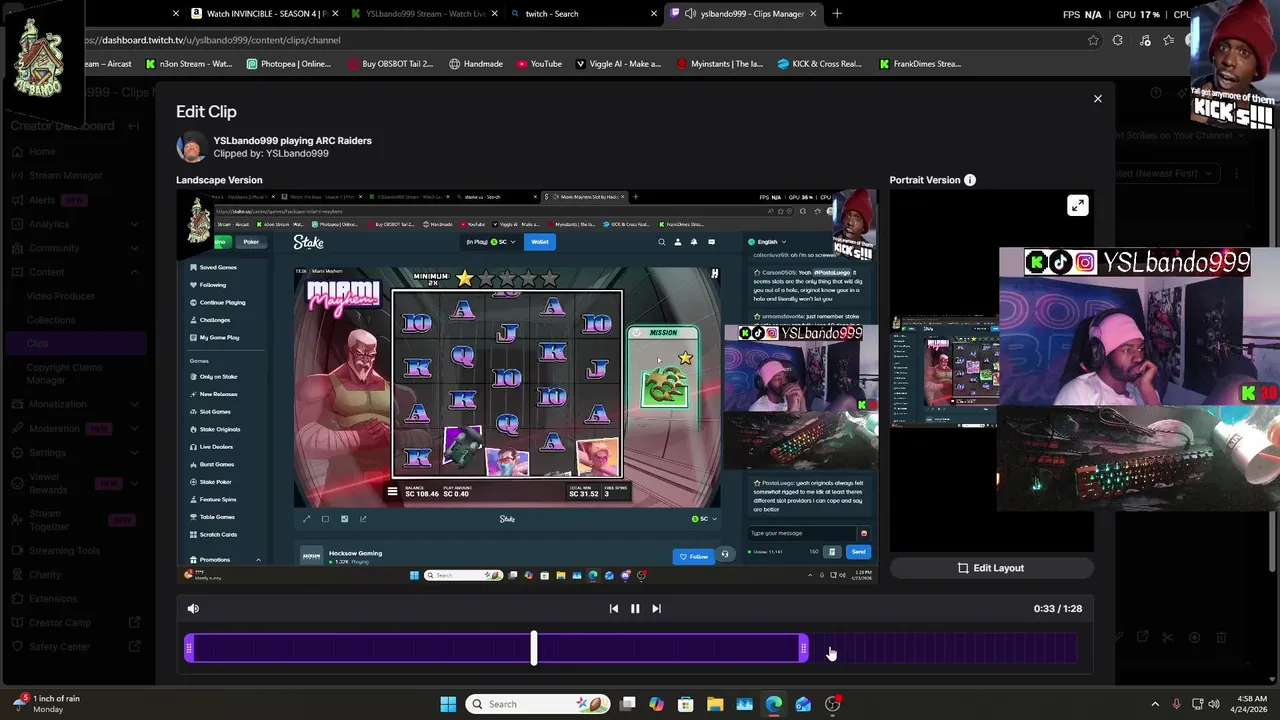Screen dimensions: 1280x720
Task: Collapse Content section in sidebar
Action: 76,272
